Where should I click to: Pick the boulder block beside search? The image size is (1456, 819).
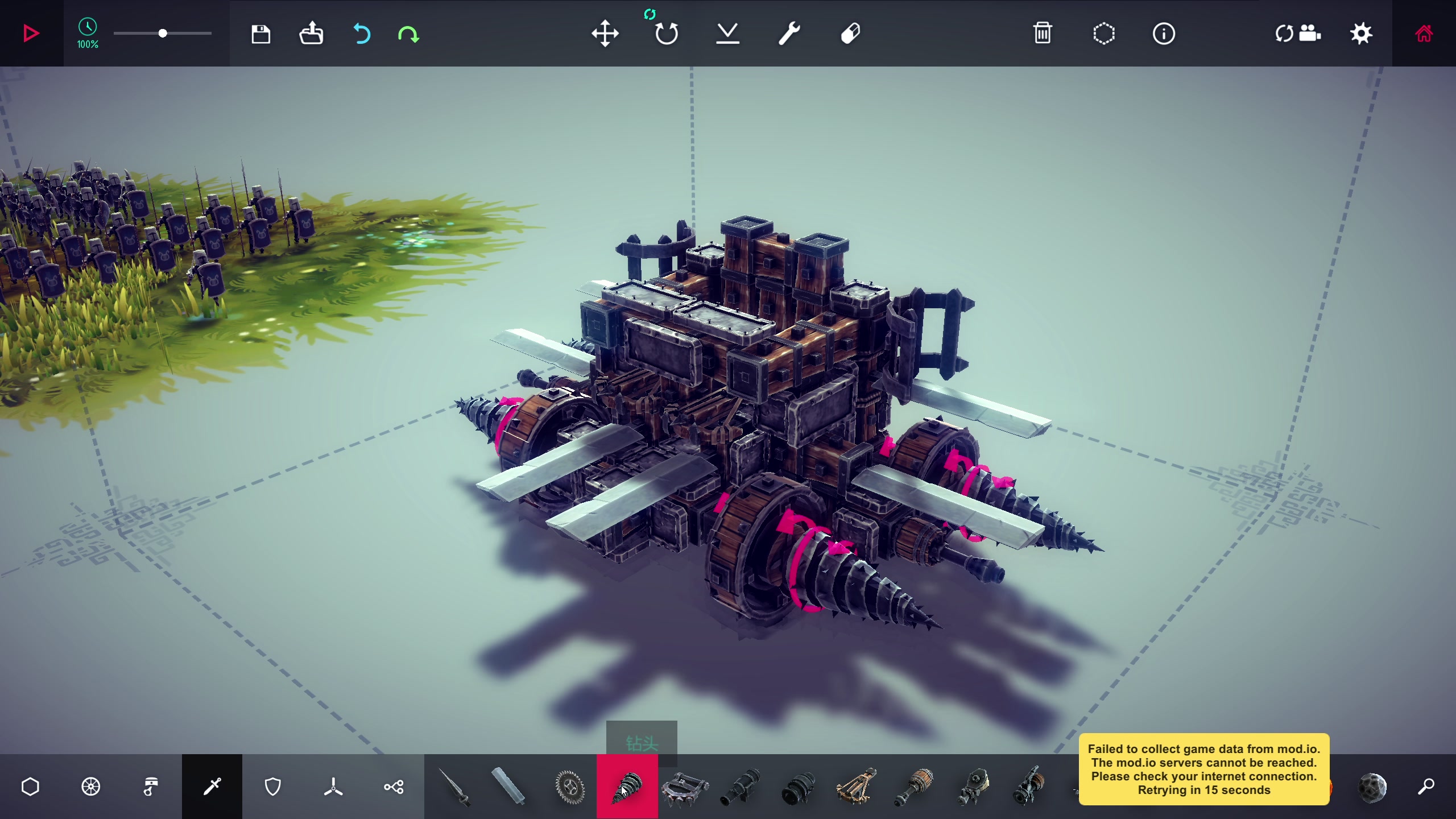[x=1372, y=788]
